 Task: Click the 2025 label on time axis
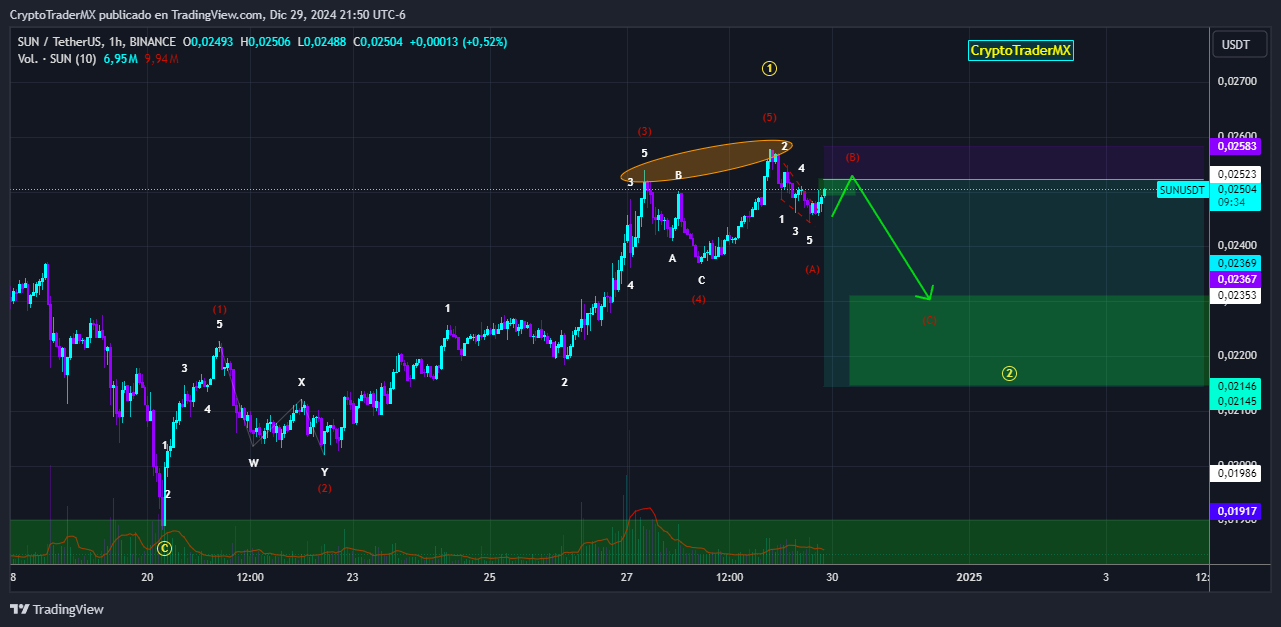[x=969, y=578]
